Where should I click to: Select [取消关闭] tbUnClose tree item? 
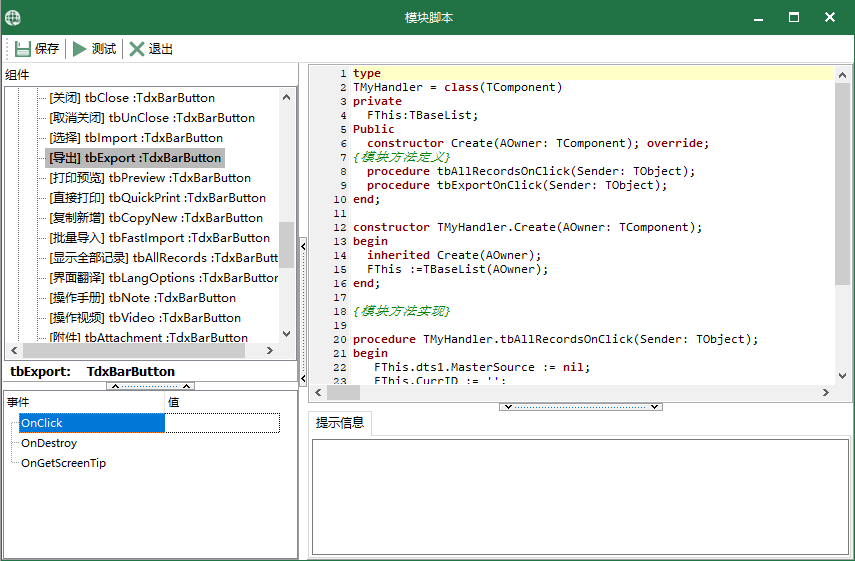click(x=152, y=118)
